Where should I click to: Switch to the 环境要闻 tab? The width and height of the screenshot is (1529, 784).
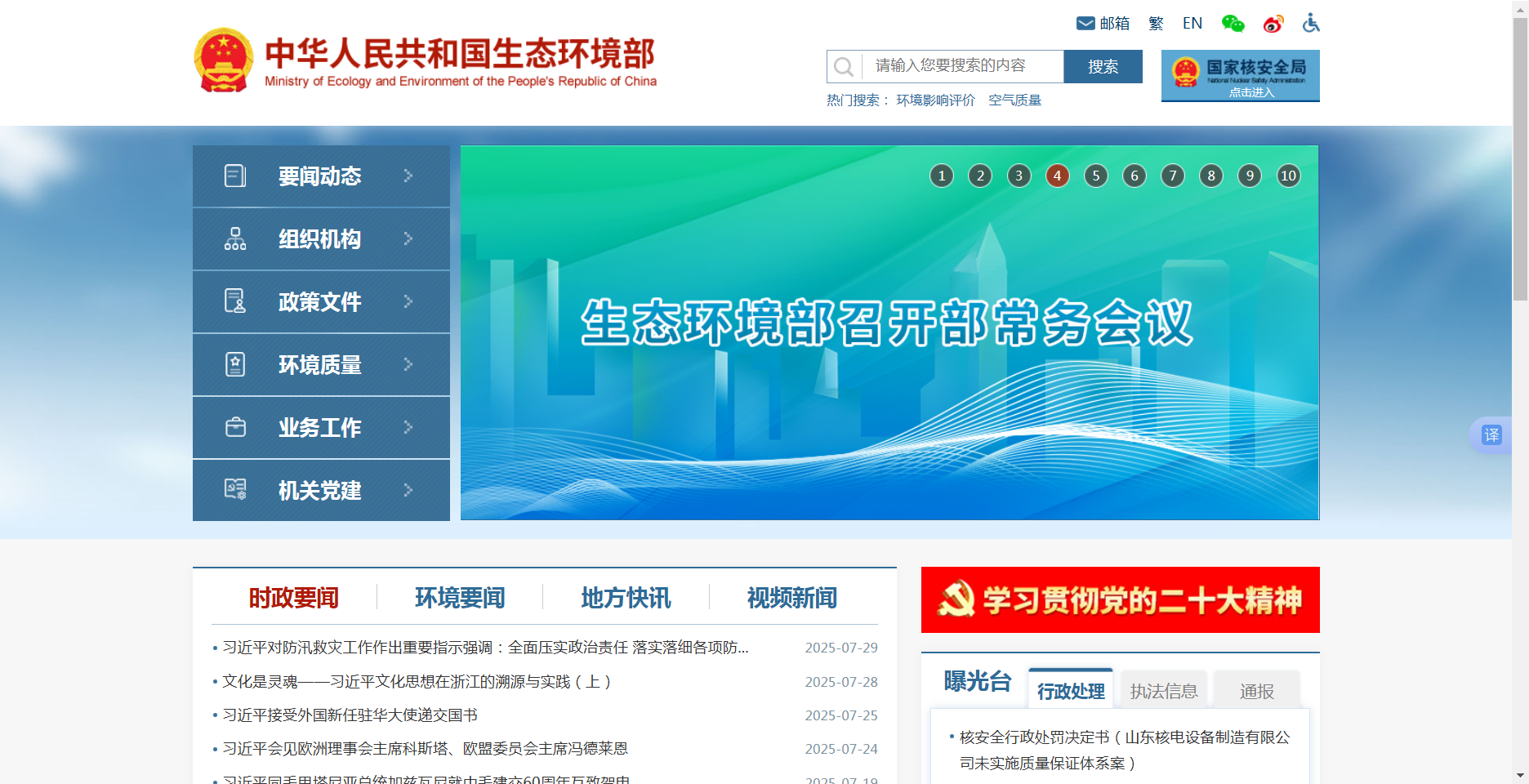(x=460, y=598)
